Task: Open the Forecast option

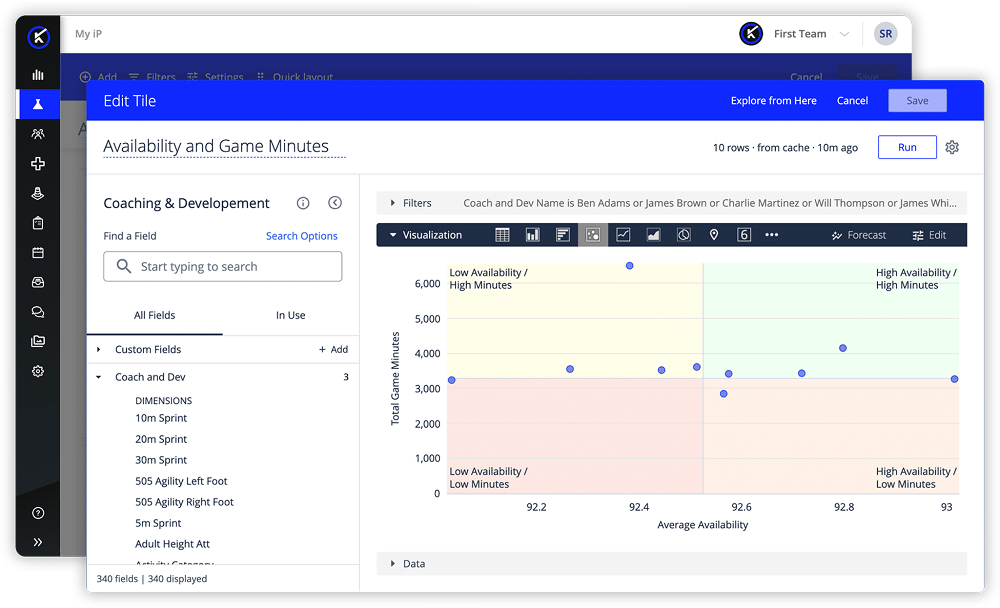Action: [859, 235]
